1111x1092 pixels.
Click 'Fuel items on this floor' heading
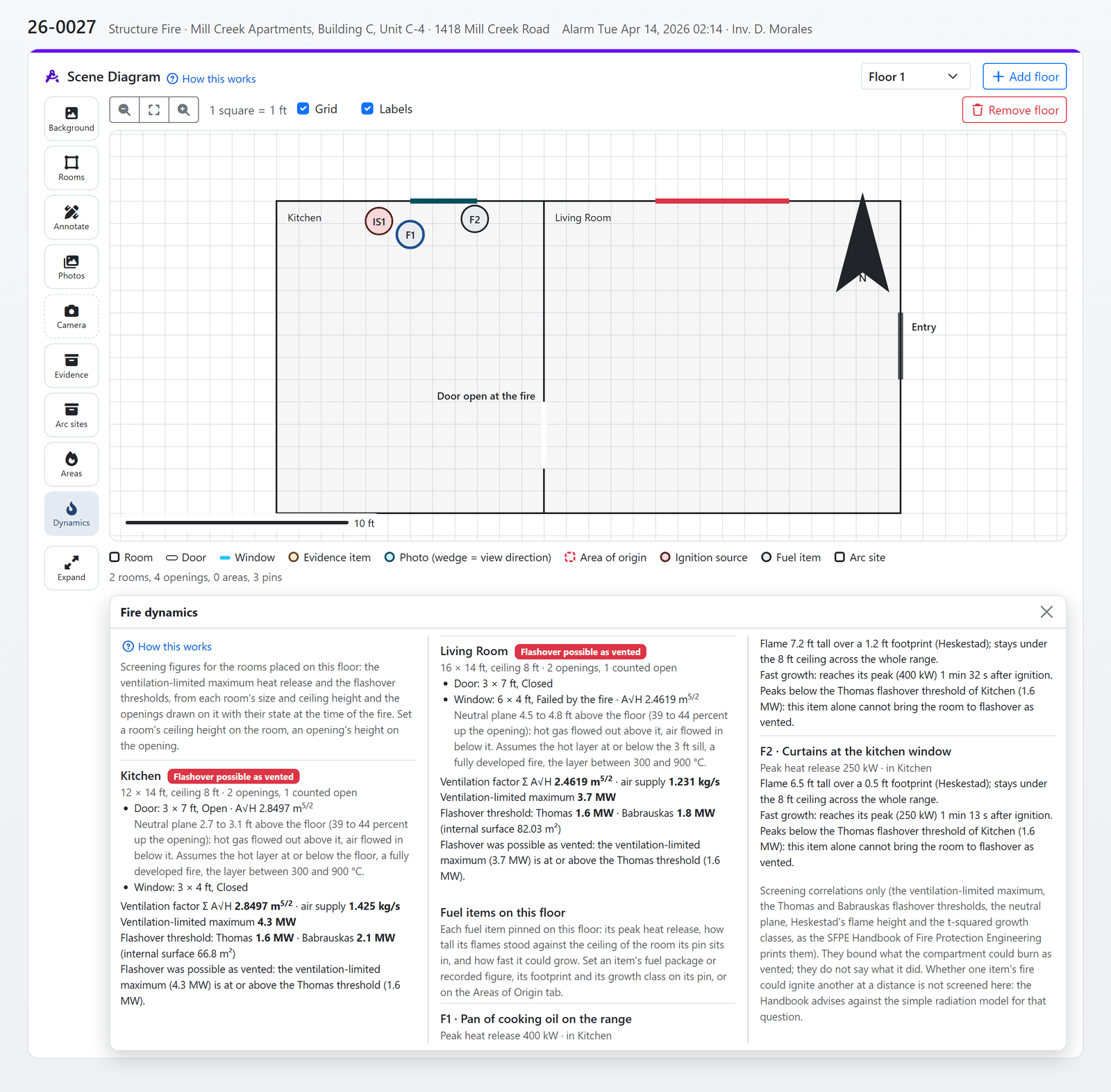click(x=503, y=912)
